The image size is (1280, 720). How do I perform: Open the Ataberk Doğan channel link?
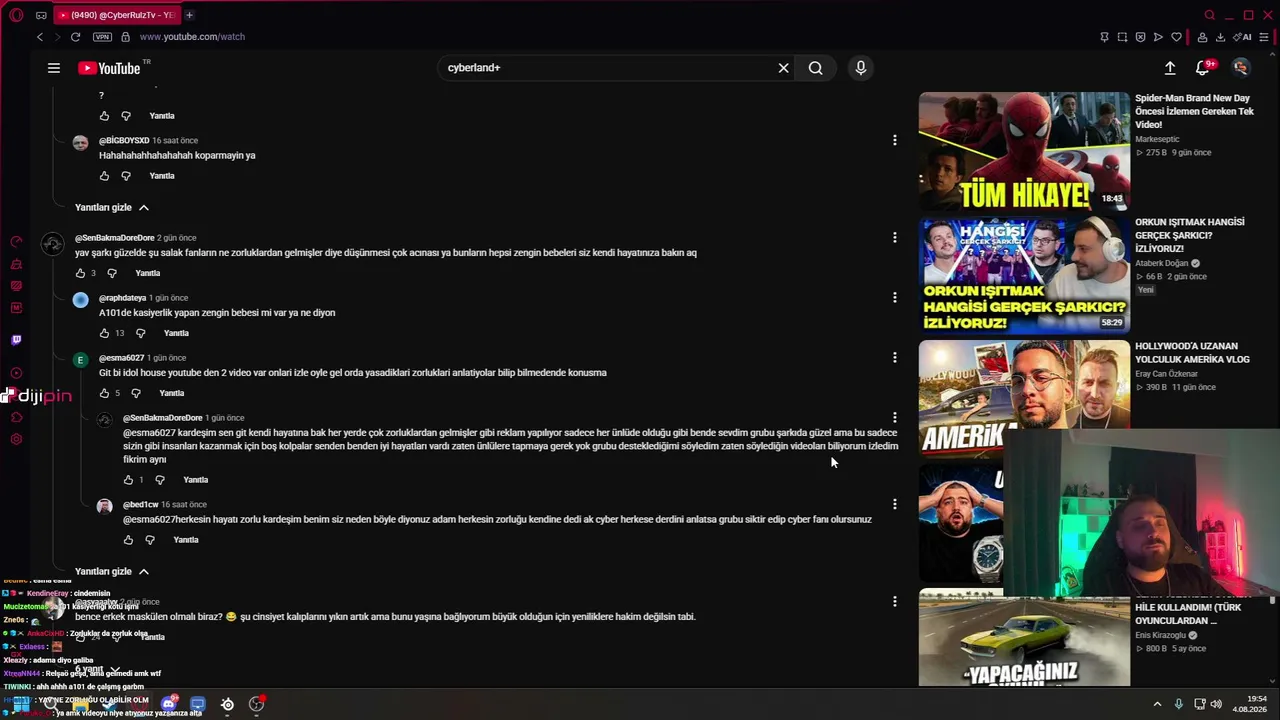(x=1162, y=263)
